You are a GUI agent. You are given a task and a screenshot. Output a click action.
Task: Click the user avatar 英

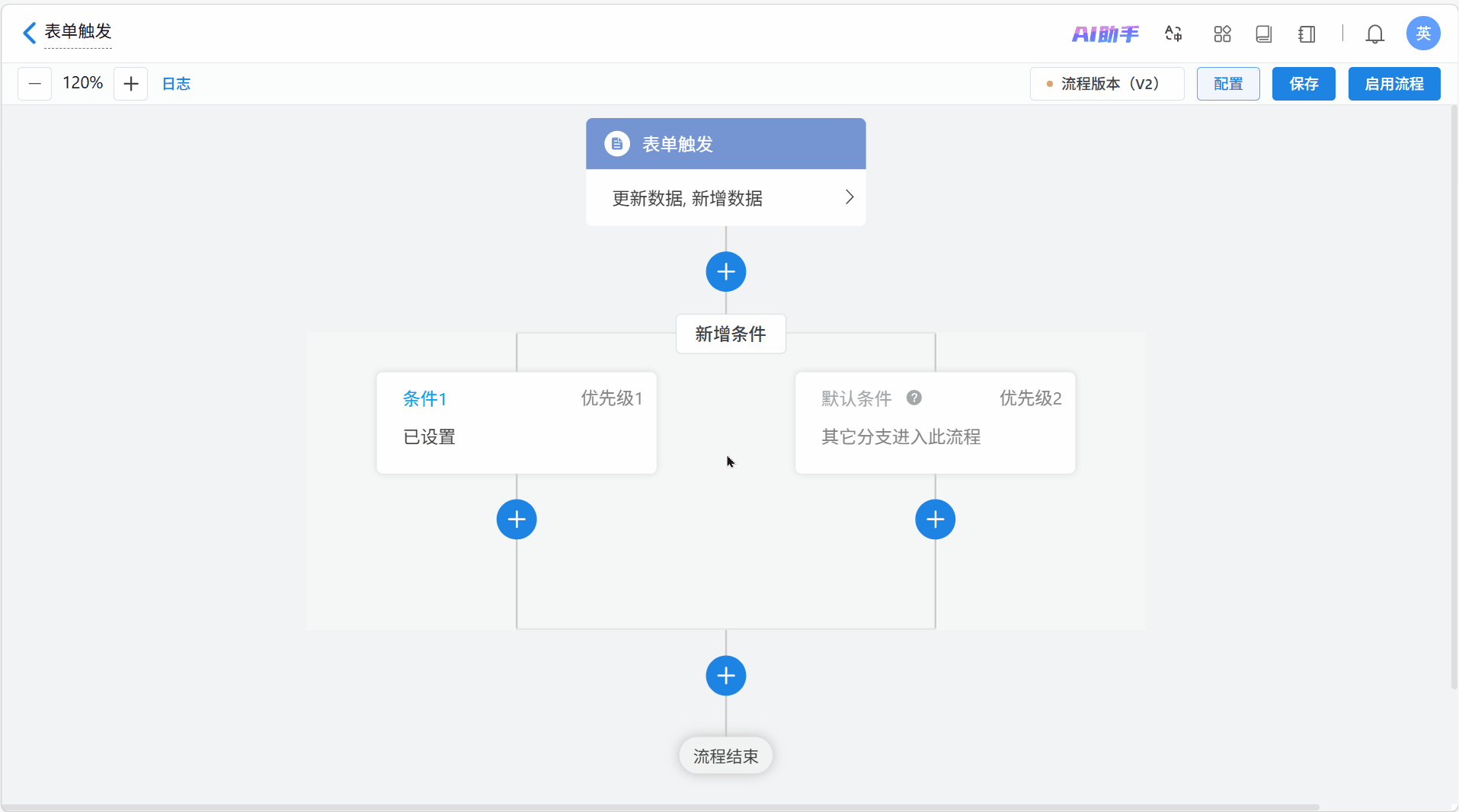click(x=1422, y=34)
